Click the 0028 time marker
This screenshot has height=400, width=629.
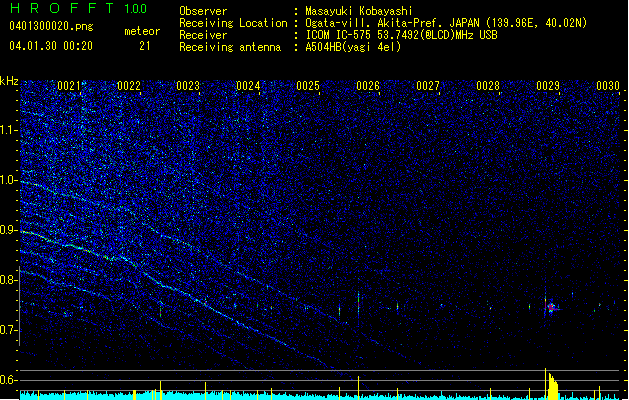tap(488, 86)
